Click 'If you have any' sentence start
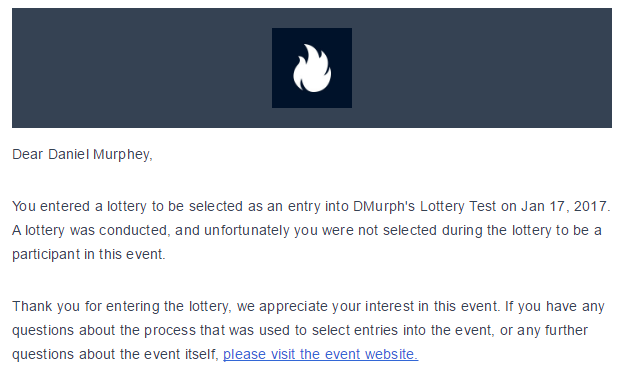The height and width of the screenshot is (380, 622). coord(555,306)
